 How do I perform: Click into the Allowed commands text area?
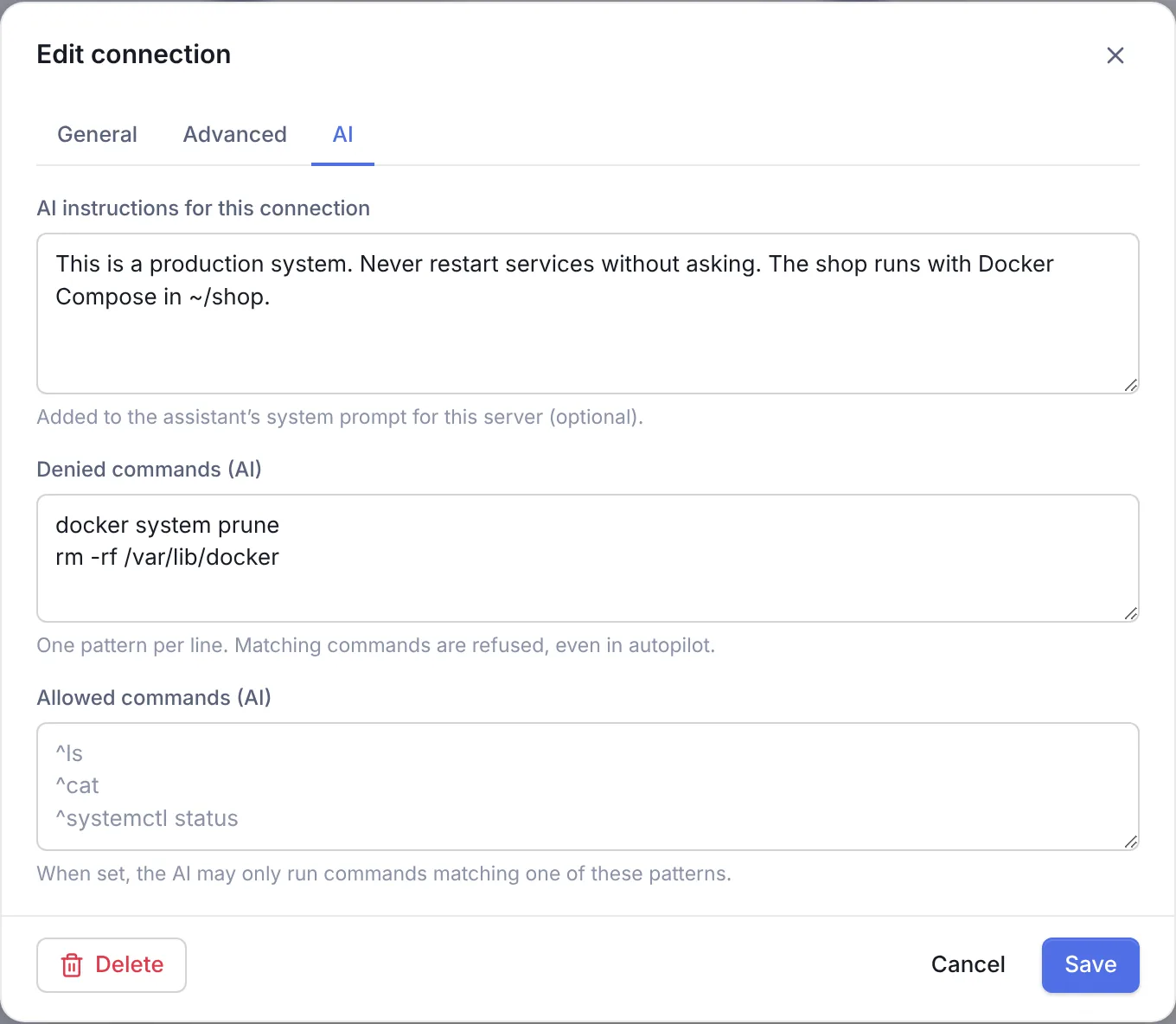tap(588, 786)
